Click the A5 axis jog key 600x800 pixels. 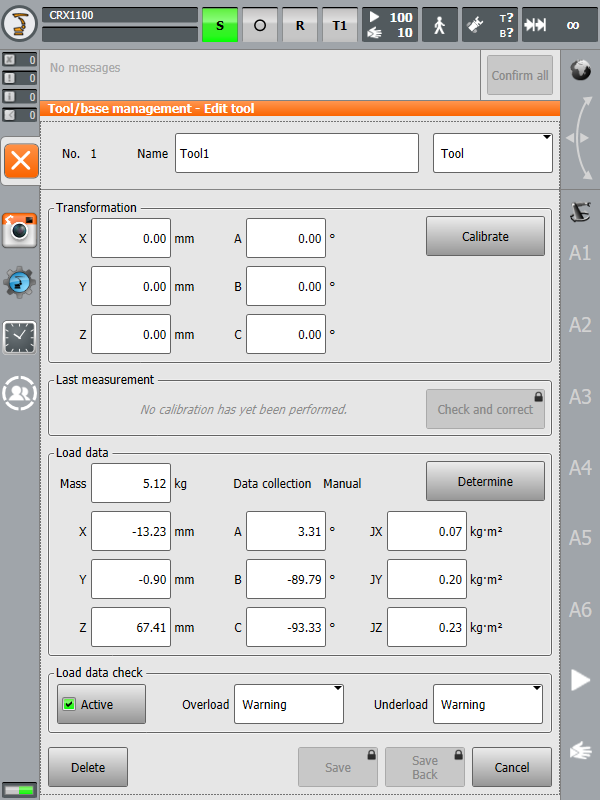pos(580,538)
